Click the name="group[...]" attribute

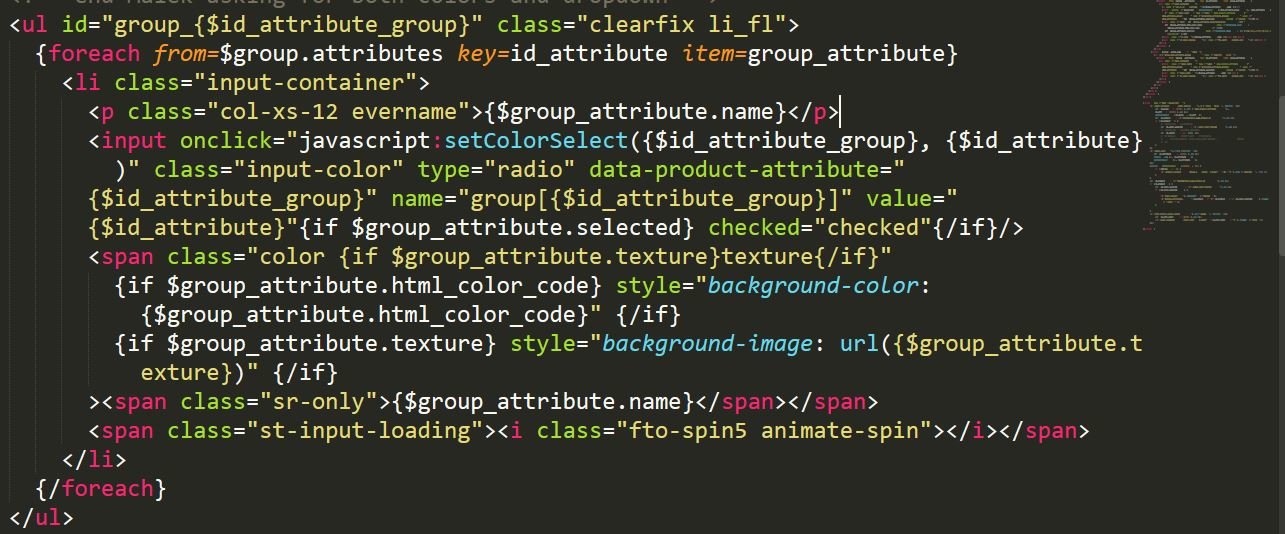point(622,198)
